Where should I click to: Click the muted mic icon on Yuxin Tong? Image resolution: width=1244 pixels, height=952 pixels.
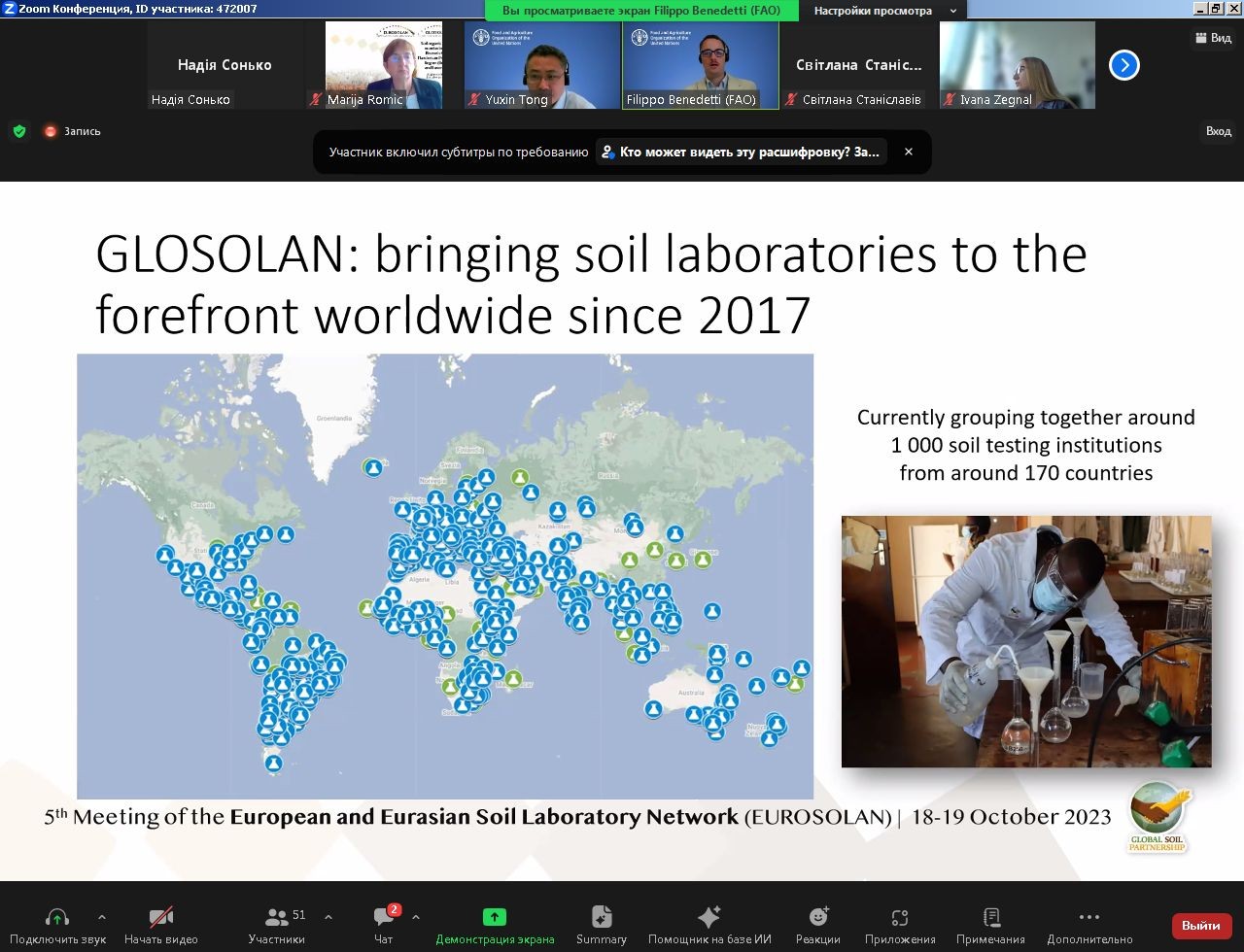pyautogui.click(x=474, y=99)
